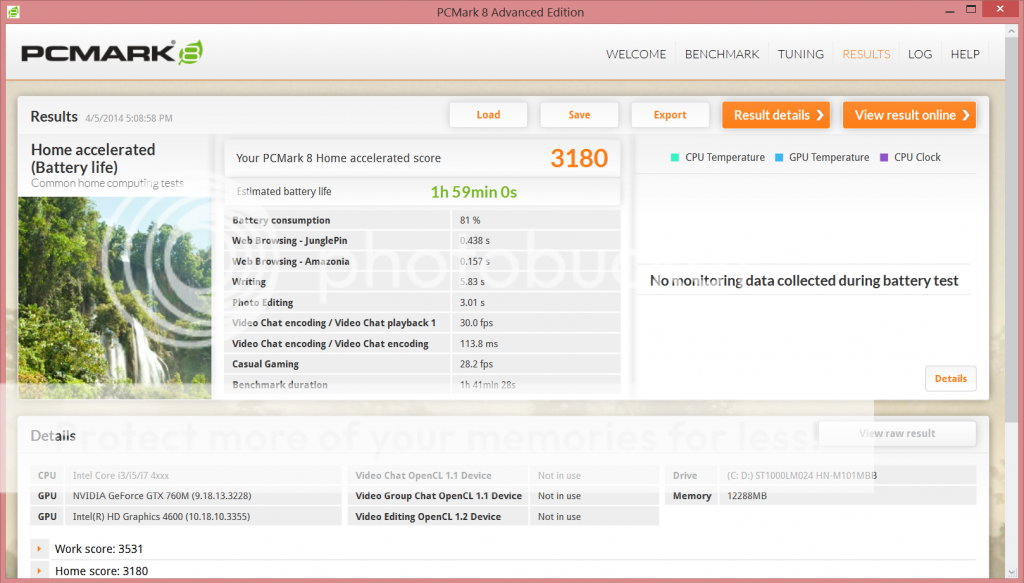Click the PCMark 8 logo

click(x=112, y=54)
